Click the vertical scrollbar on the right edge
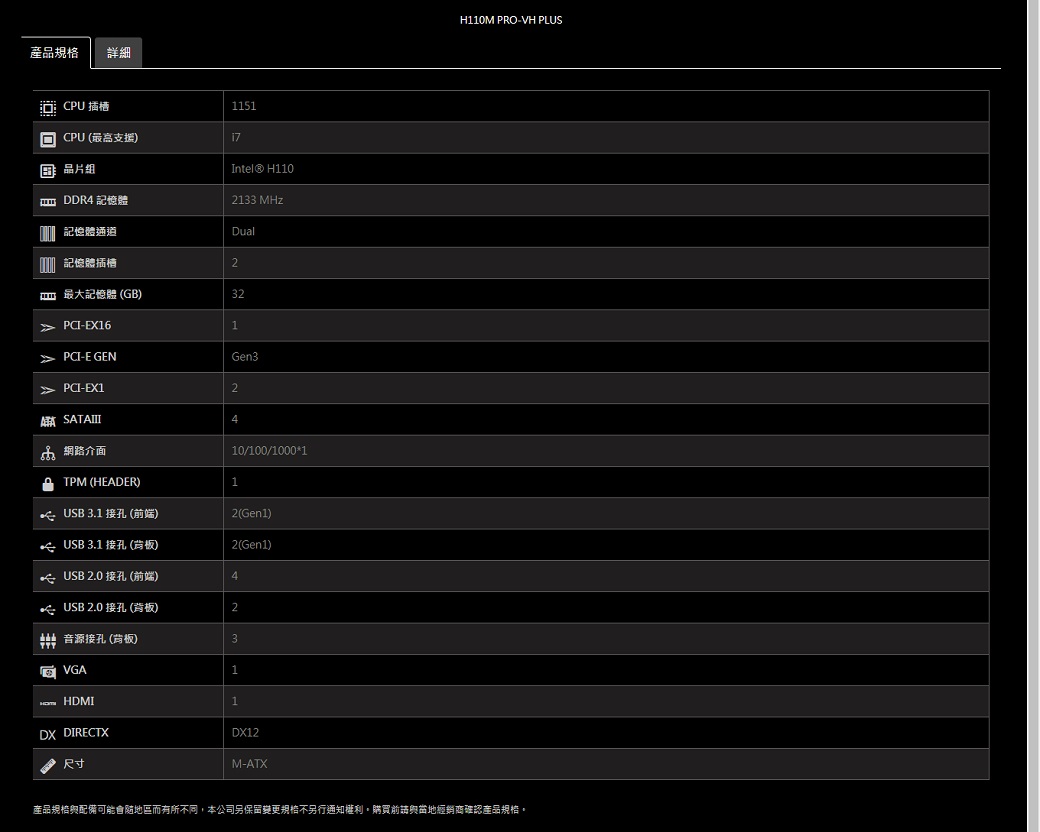Screen dimensions: 1040x832 1033,416
